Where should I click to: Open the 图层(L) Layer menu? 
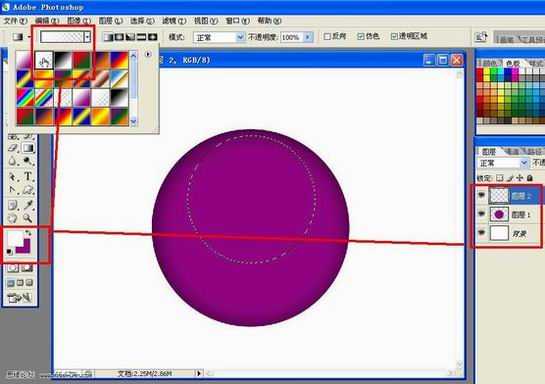coord(111,21)
